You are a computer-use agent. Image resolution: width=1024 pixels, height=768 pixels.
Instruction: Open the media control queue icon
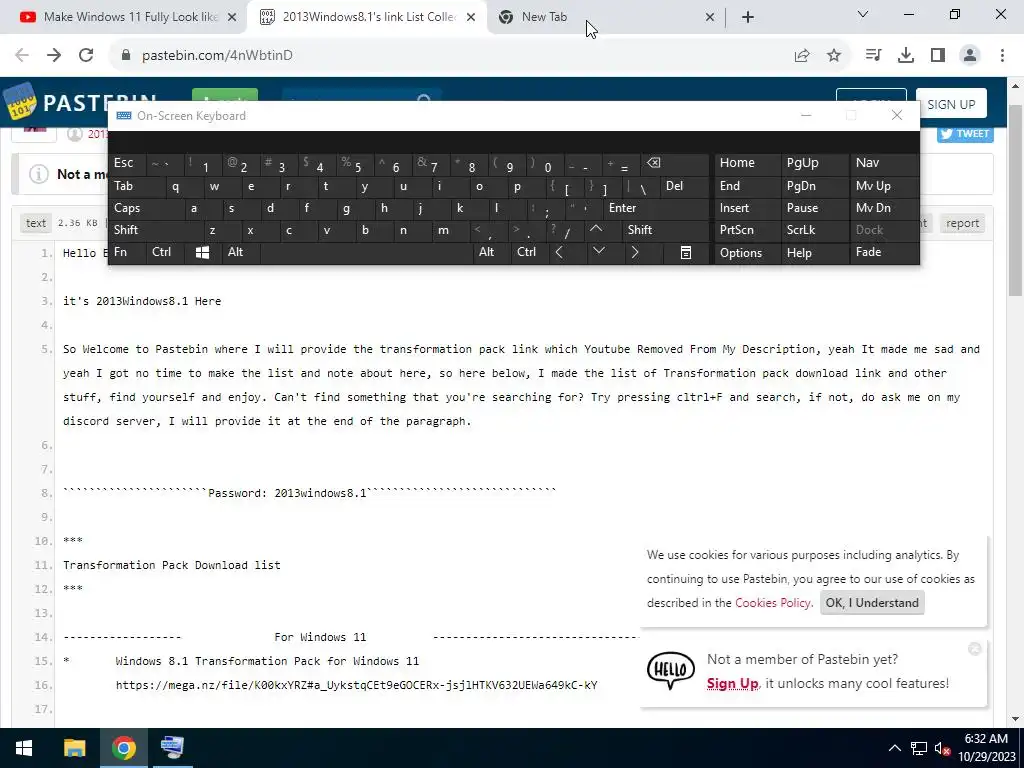[874, 56]
